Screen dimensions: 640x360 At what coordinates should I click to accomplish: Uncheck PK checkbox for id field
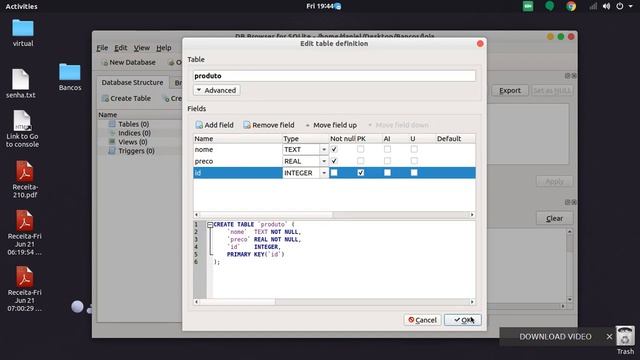coord(360,173)
